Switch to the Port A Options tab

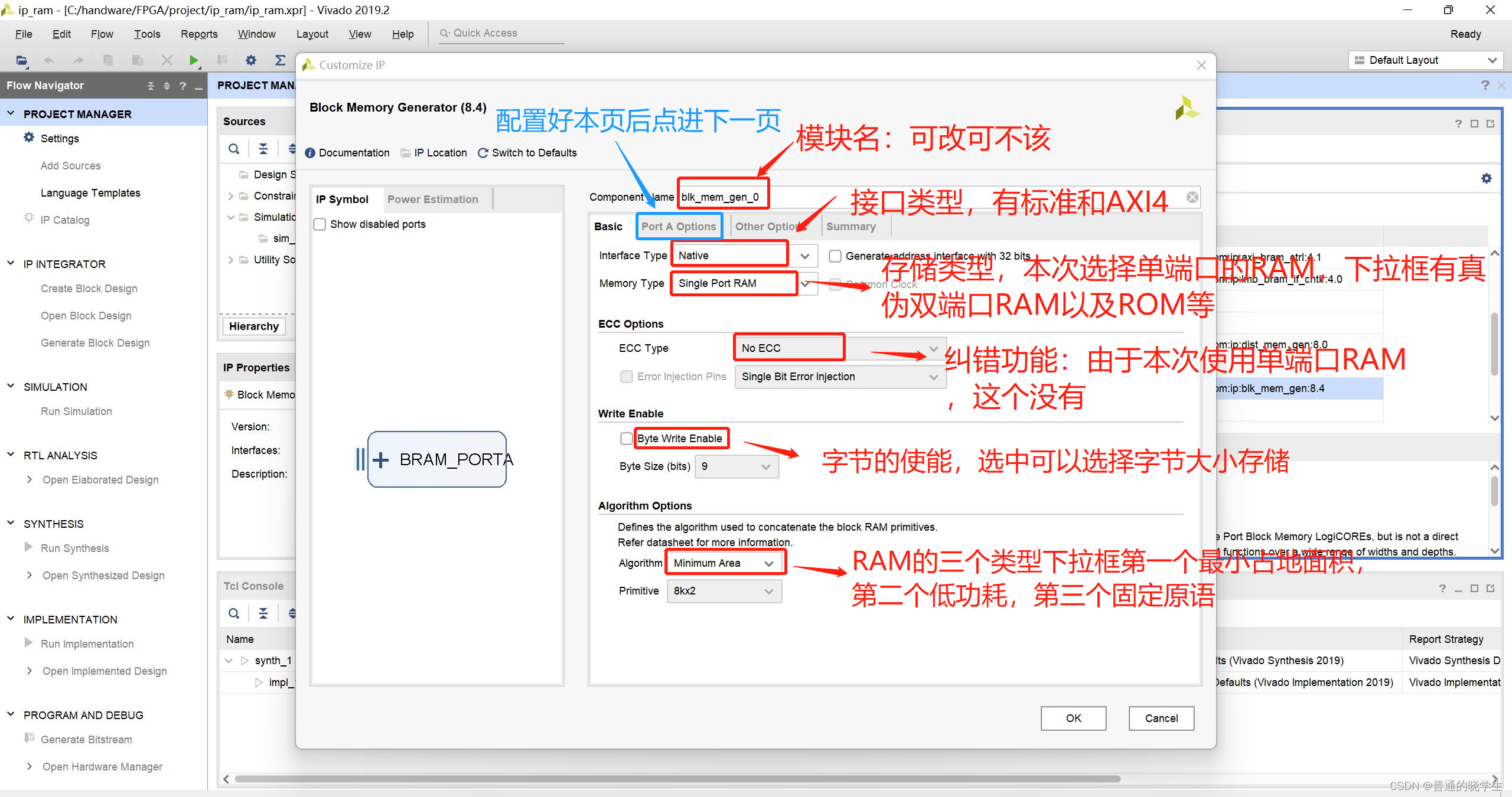(677, 226)
